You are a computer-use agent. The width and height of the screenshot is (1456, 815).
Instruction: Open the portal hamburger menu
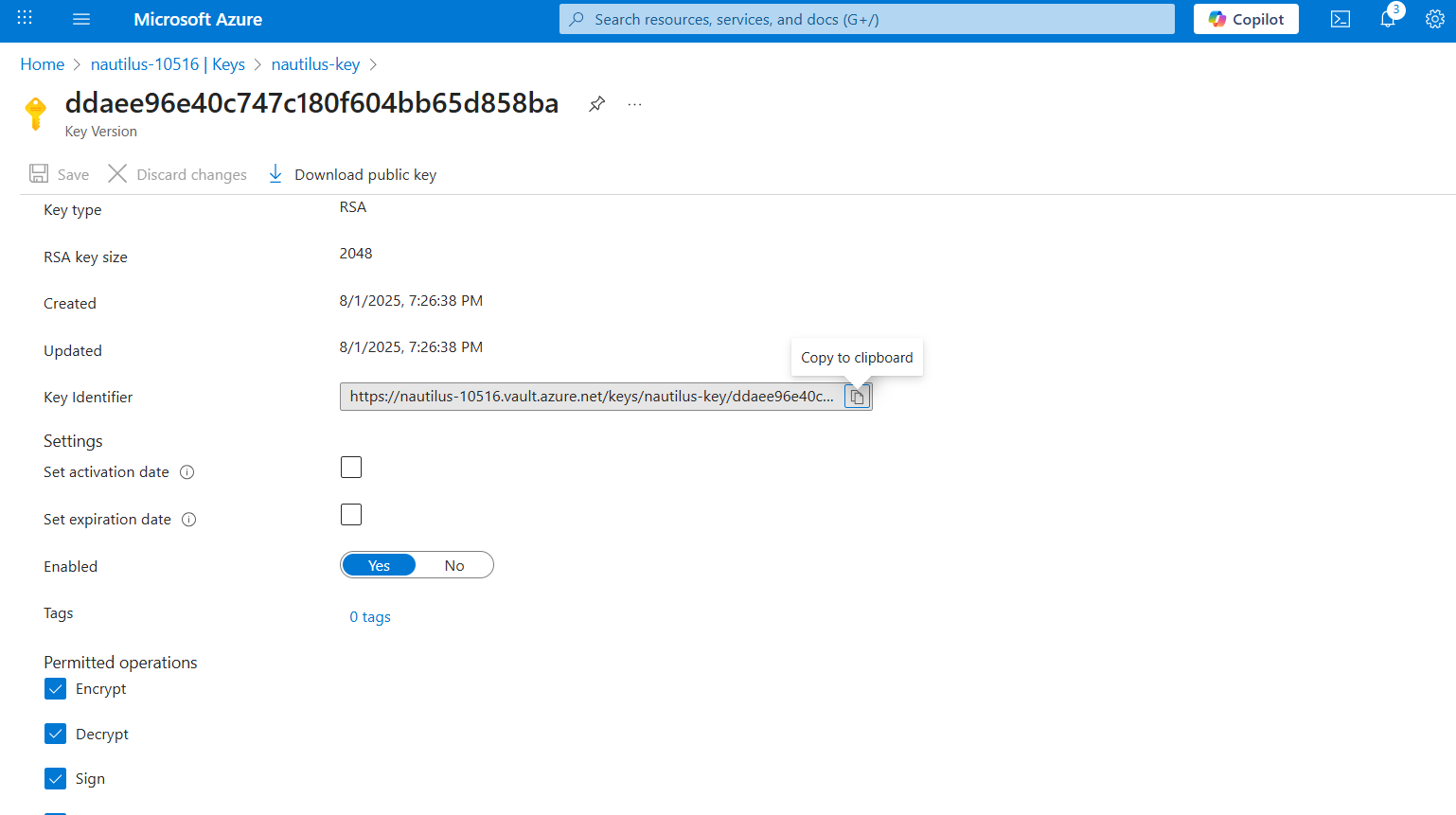point(81,19)
